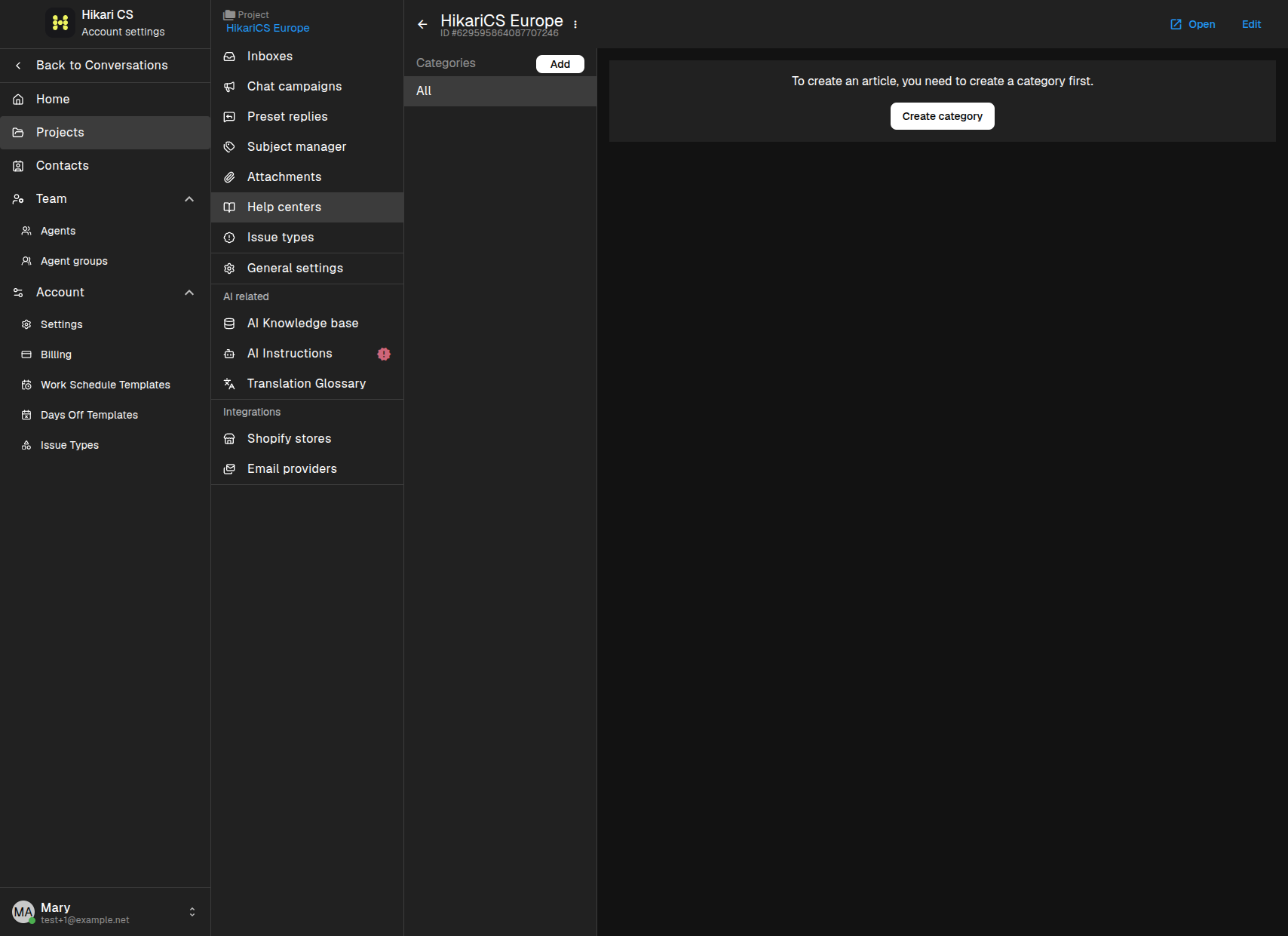Click the Attachments paperclip icon
Viewport: 1288px width, 936px height.
click(229, 177)
